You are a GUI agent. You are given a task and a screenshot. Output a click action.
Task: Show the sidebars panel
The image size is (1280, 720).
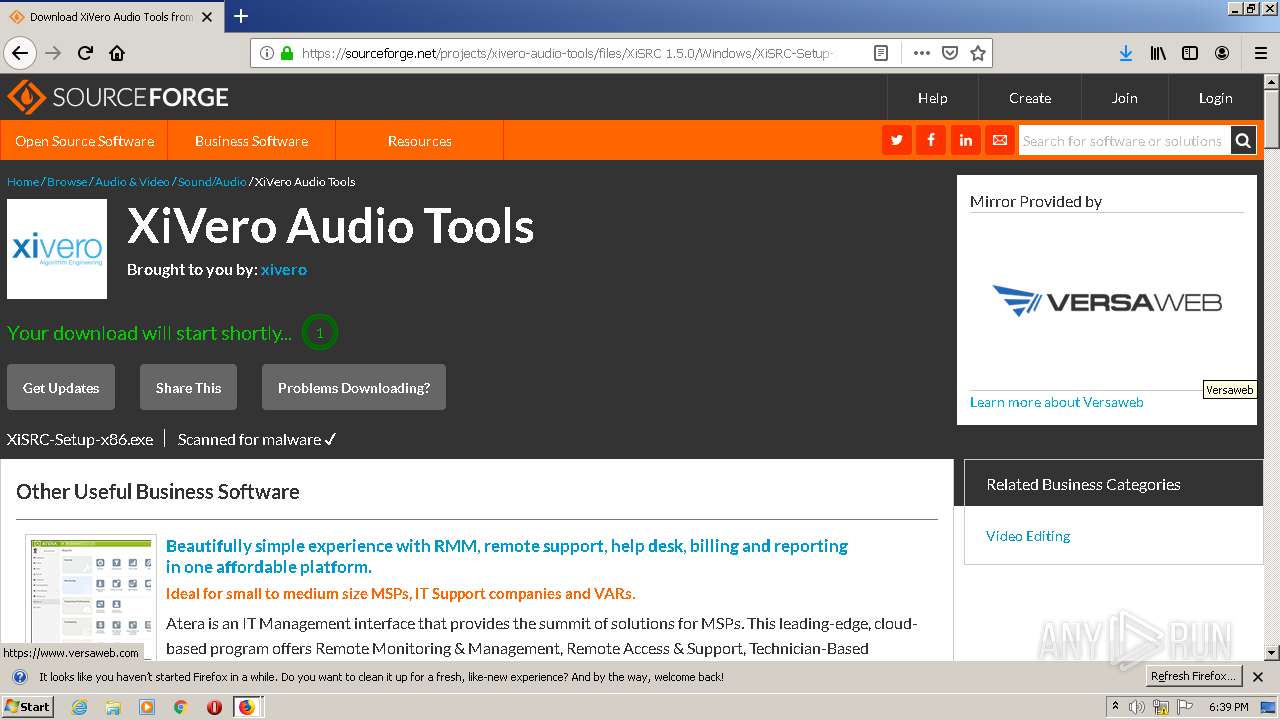pos(1190,53)
